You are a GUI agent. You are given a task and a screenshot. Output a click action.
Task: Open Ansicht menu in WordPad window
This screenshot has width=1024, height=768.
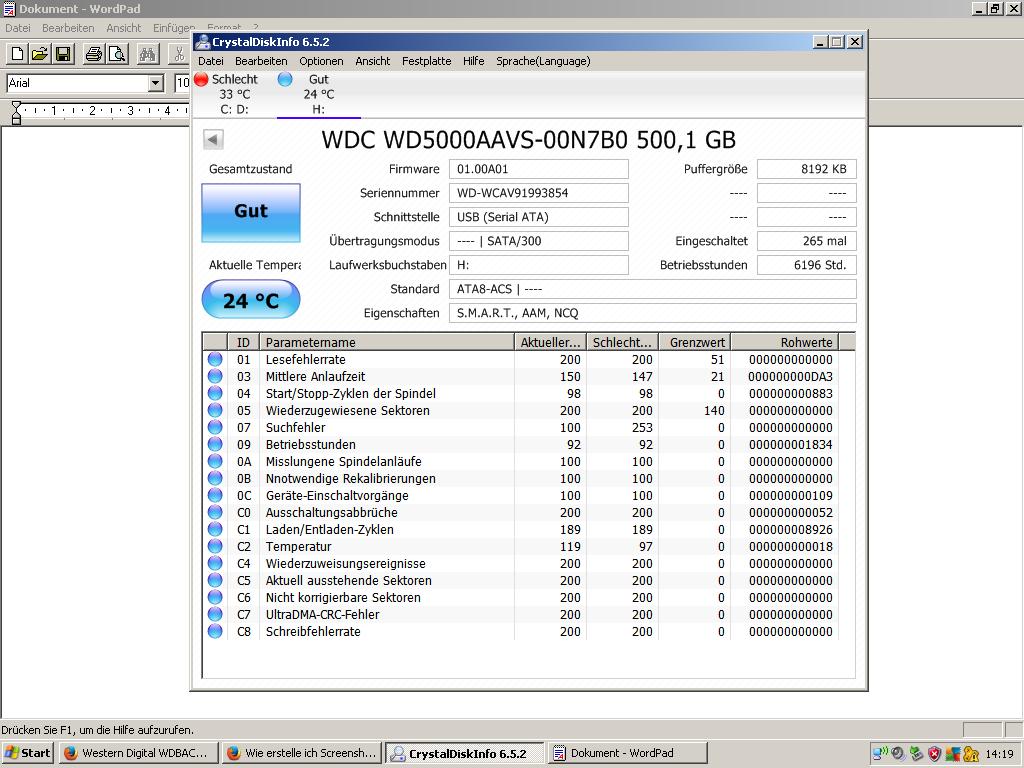[123, 28]
